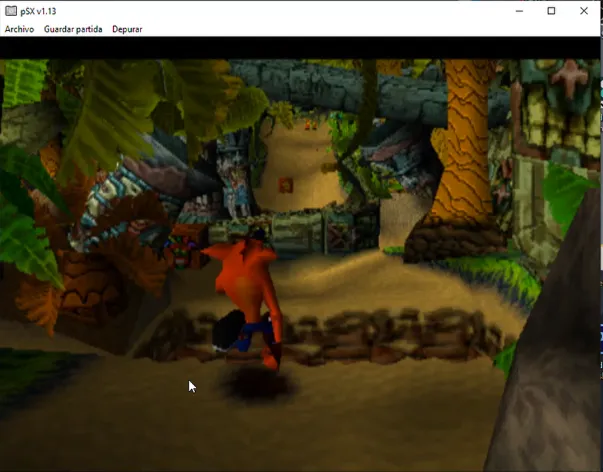Open the Guardar partida menu
The height and width of the screenshot is (472, 603).
point(73,29)
